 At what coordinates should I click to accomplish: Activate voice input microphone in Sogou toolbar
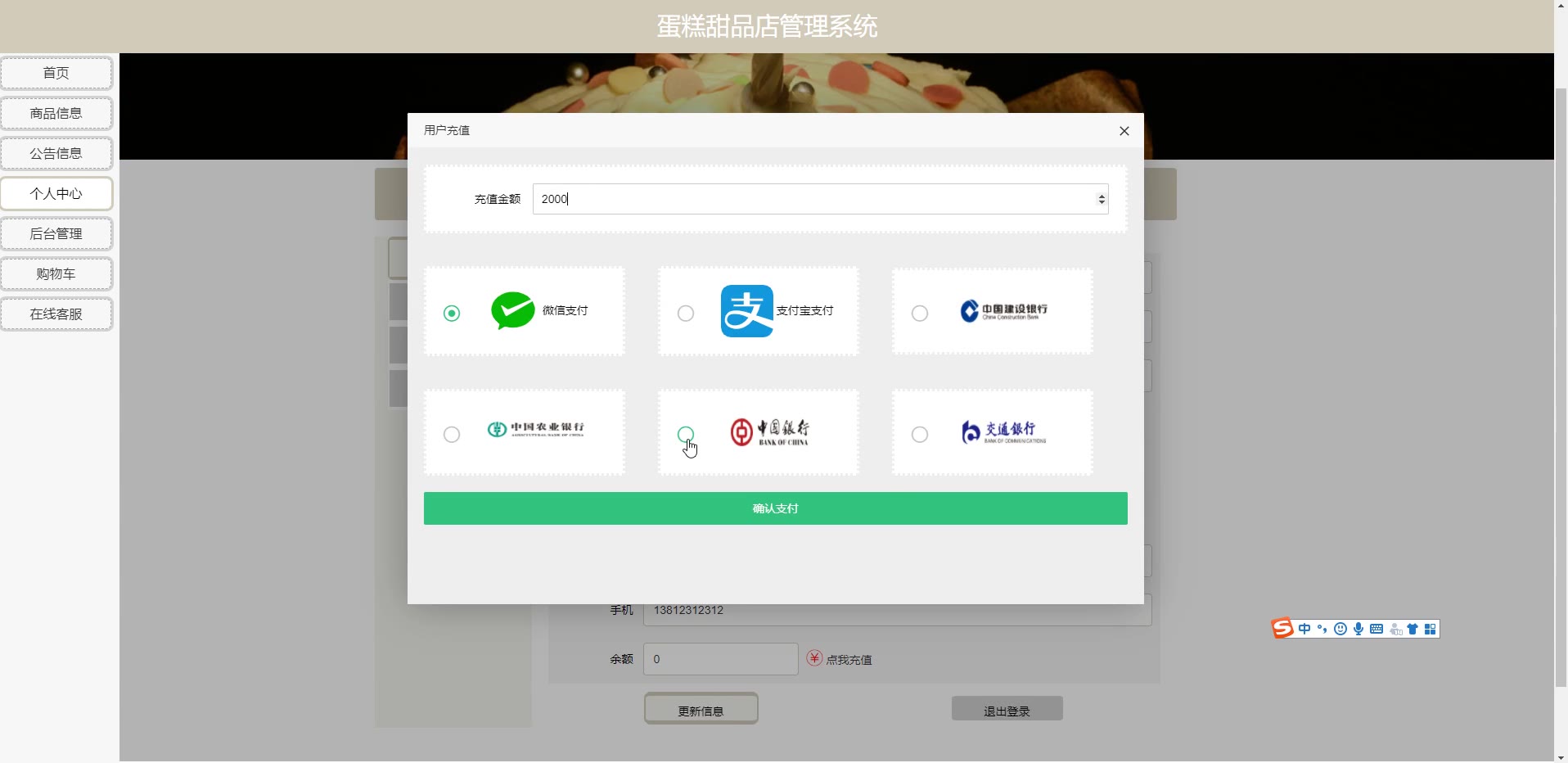tap(1358, 629)
